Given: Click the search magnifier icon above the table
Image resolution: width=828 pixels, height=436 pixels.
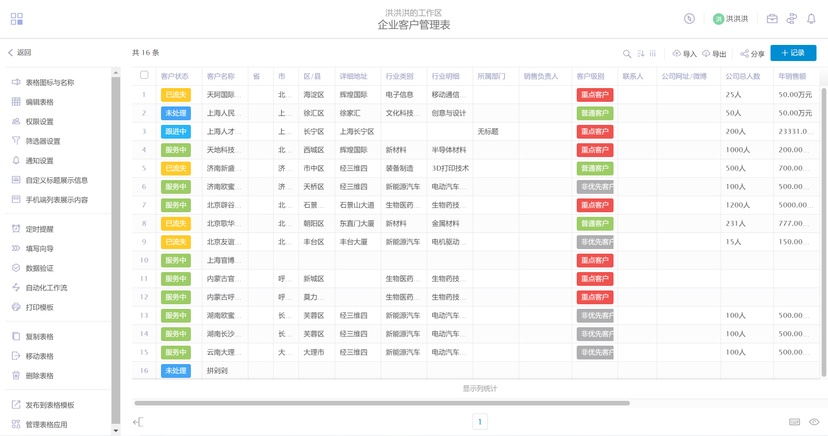Looking at the screenshot, I should [x=627, y=53].
